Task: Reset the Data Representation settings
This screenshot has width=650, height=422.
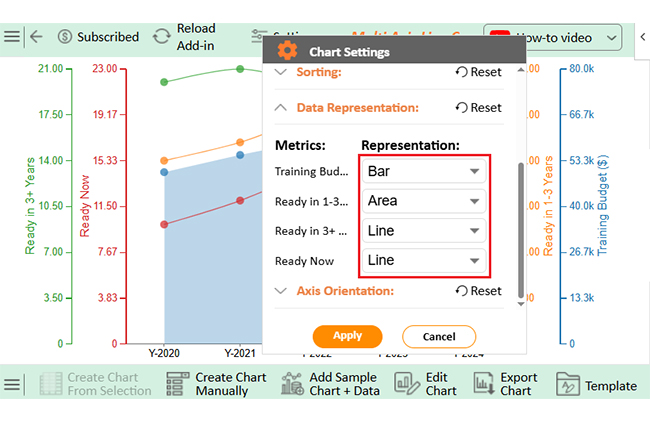Action: (x=478, y=108)
